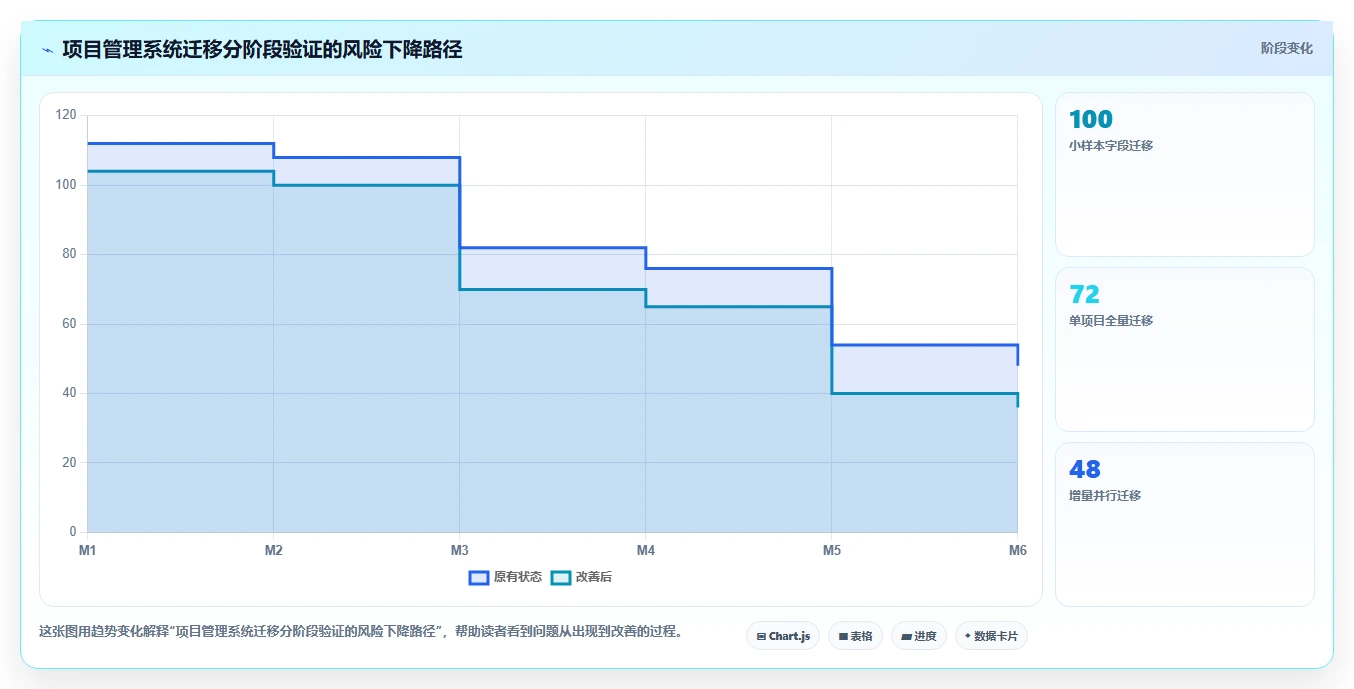
Task: Click the M2 axis label
Action: coord(273,550)
